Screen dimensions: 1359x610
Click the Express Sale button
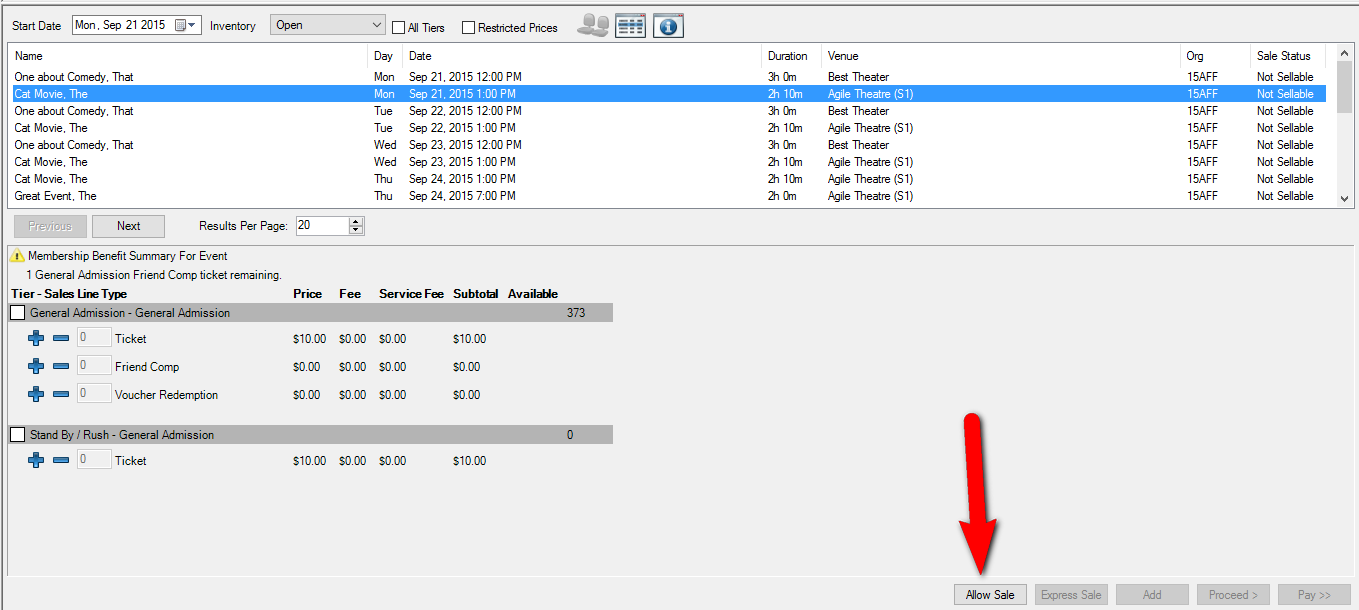click(x=1071, y=595)
